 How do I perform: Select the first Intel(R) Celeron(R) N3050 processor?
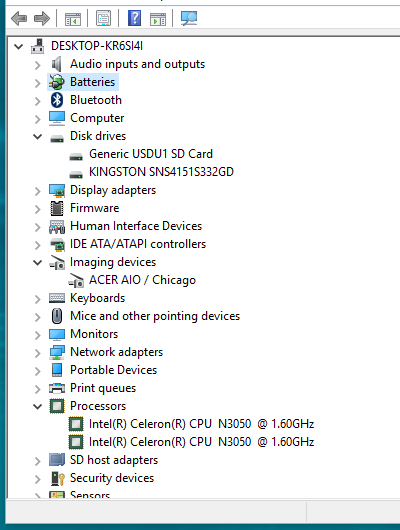[x=202, y=424]
